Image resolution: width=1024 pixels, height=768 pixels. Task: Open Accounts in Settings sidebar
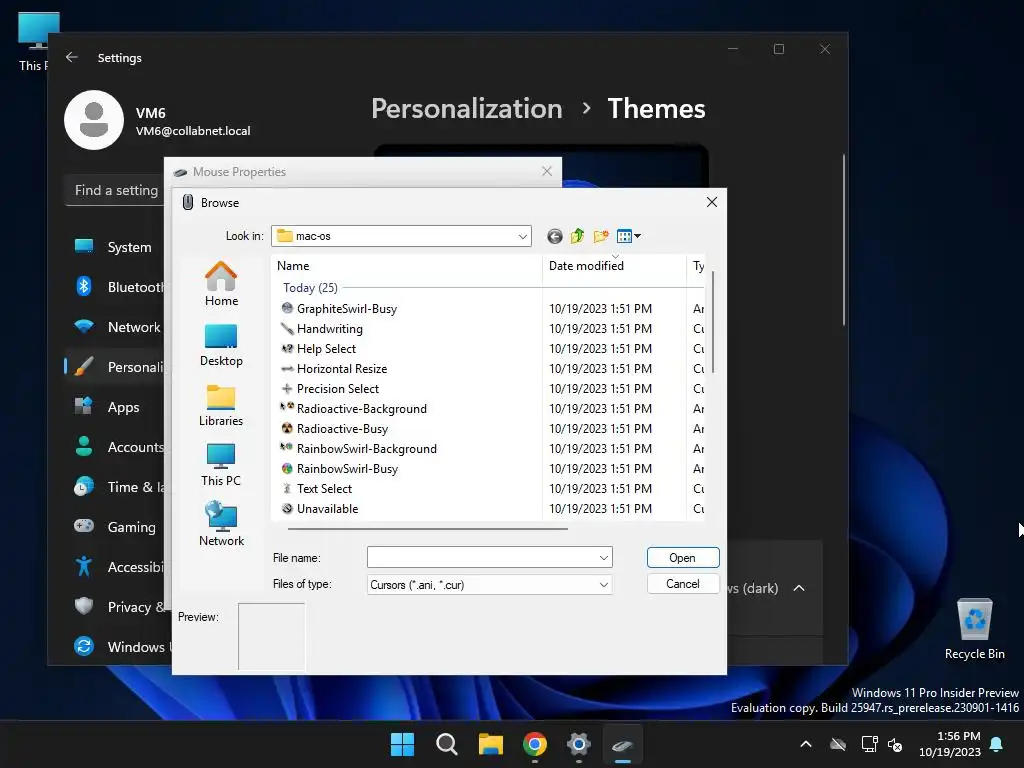coord(113,447)
